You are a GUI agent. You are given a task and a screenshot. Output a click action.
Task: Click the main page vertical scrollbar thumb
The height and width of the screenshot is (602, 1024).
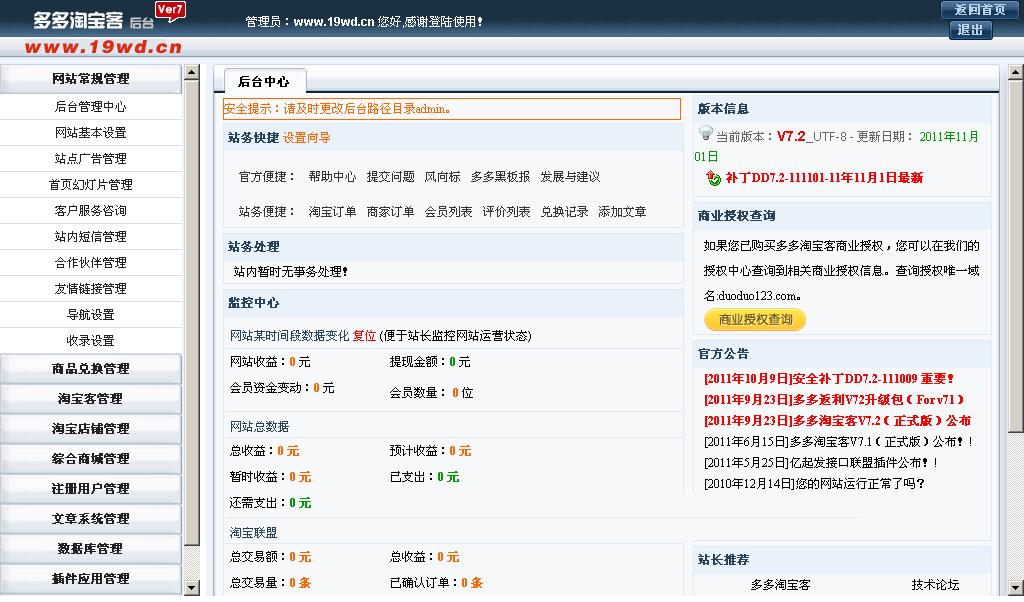tap(1015, 255)
